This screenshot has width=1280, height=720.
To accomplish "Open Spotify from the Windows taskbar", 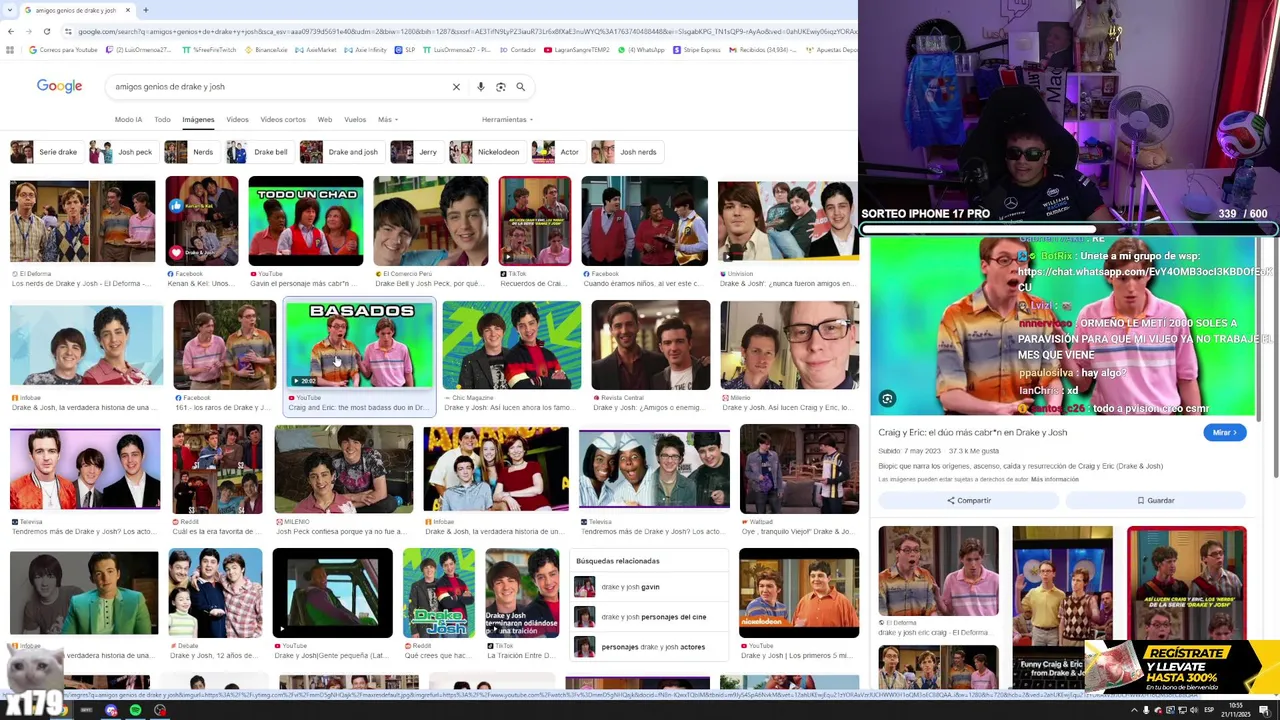I will [135, 711].
